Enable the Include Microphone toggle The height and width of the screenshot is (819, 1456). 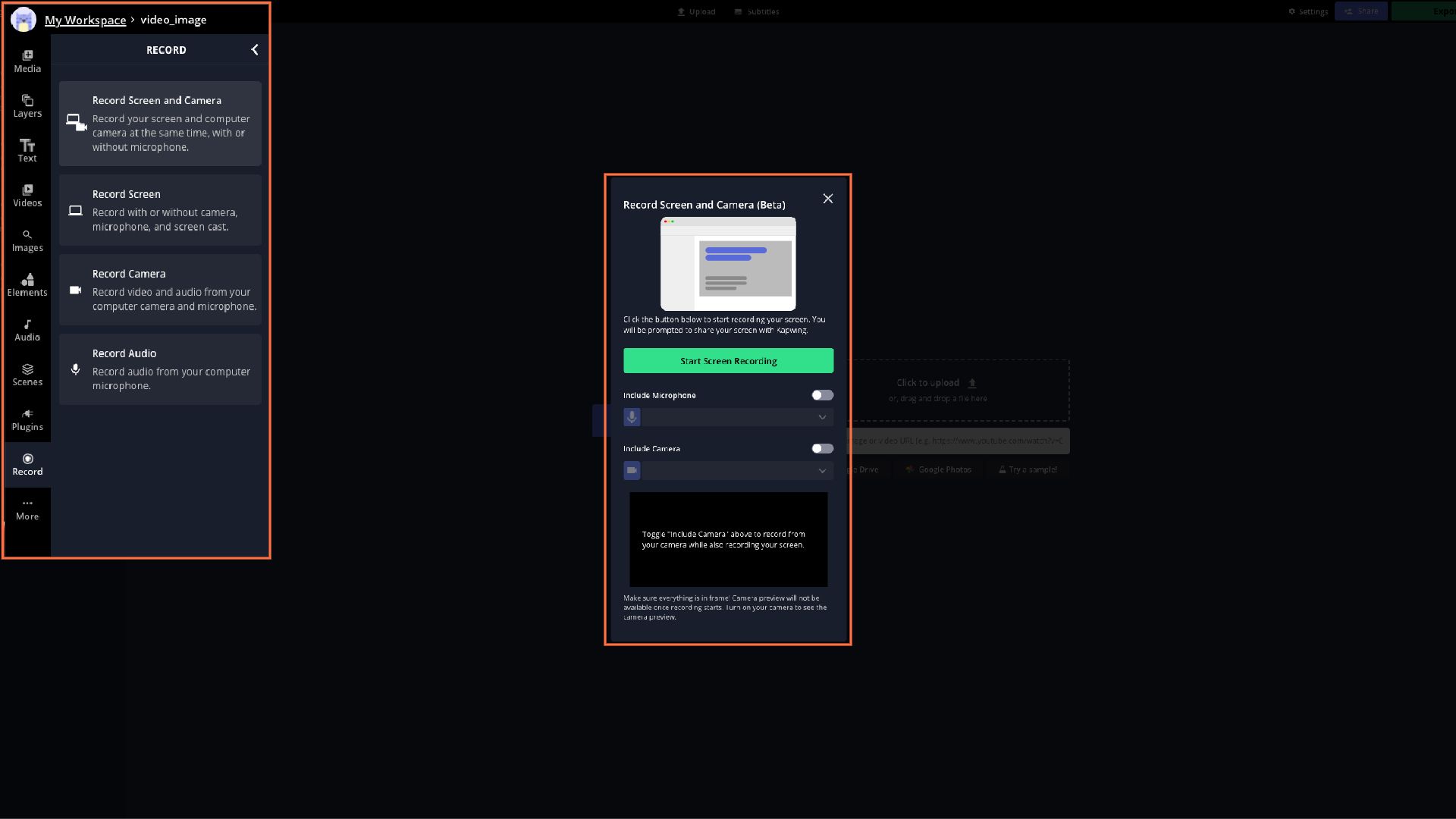pos(822,395)
